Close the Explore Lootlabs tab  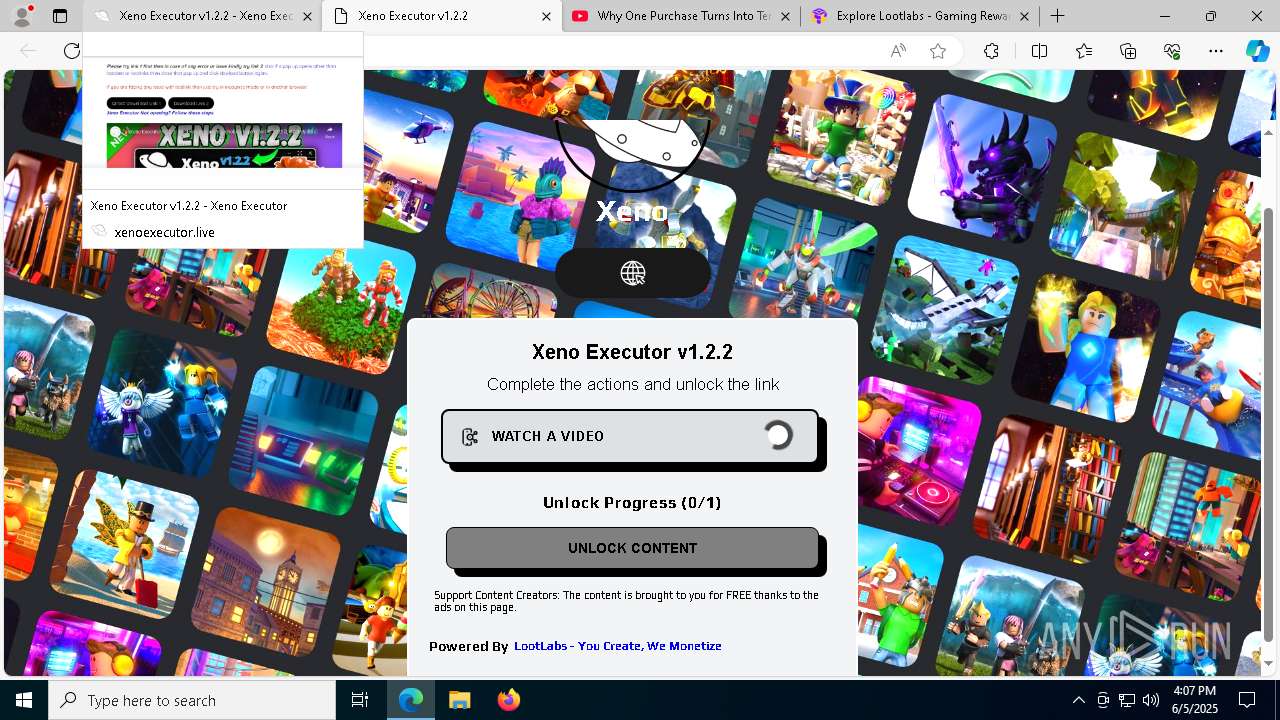[x=1024, y=16]
